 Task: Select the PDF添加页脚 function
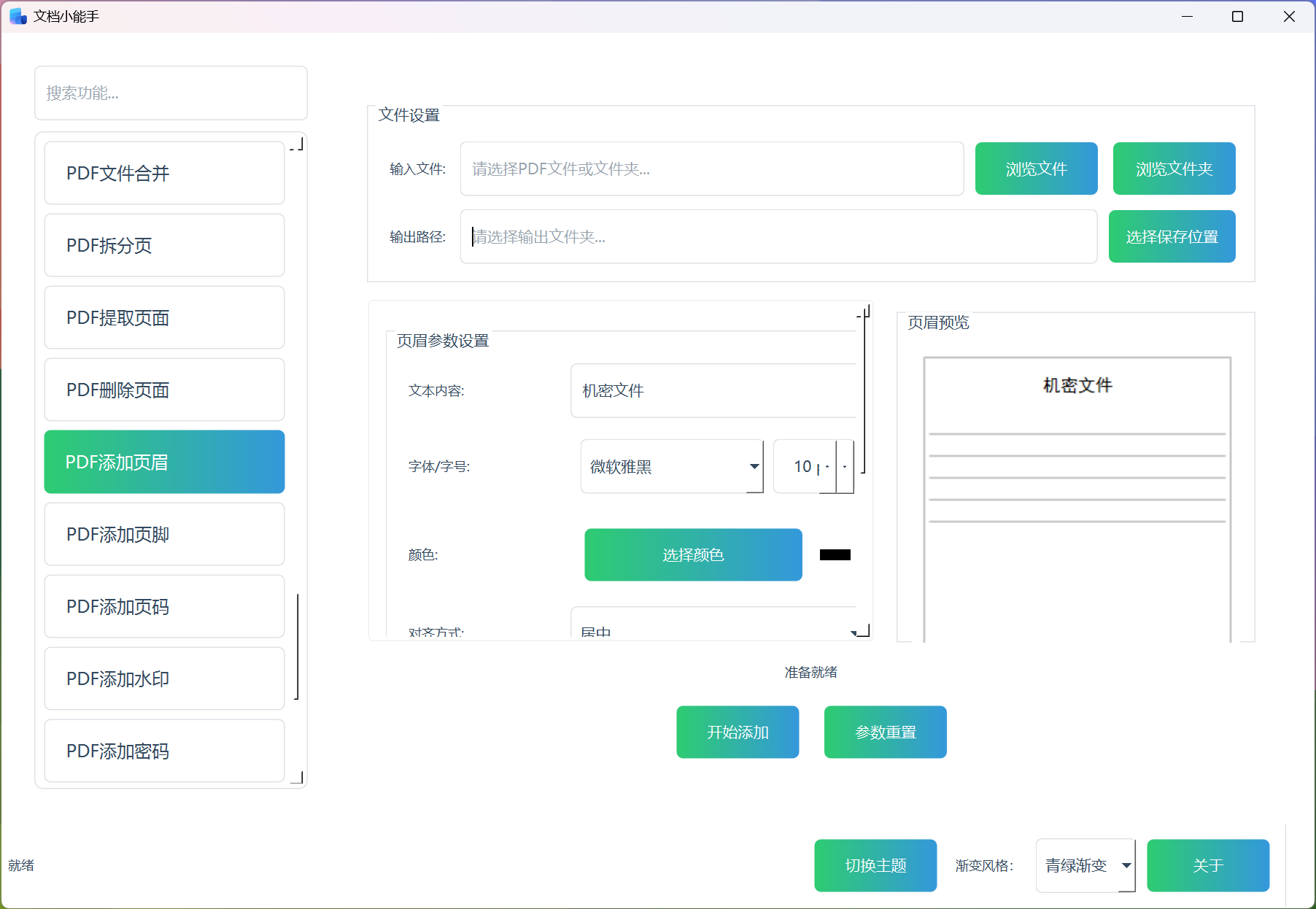click(x=164, y=534)
